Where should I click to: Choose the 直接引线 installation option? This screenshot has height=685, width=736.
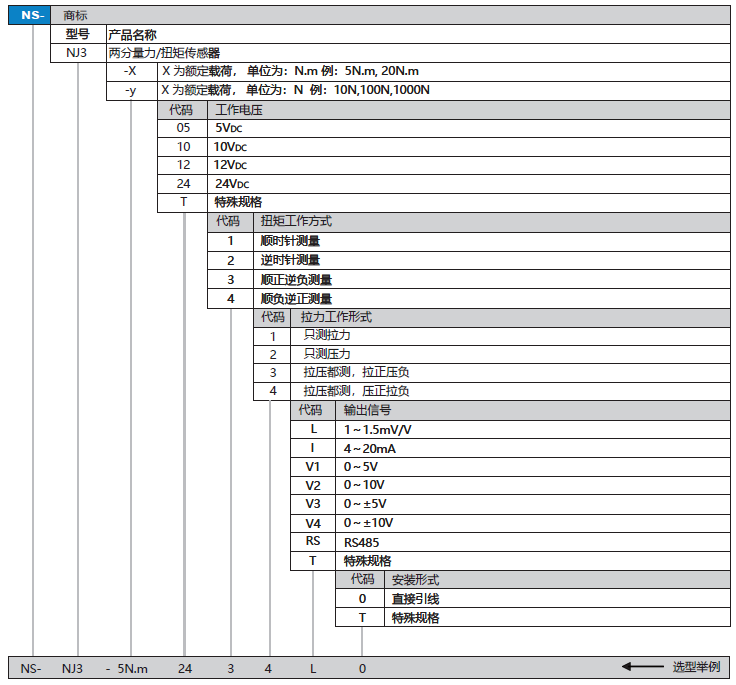point(415,598)
